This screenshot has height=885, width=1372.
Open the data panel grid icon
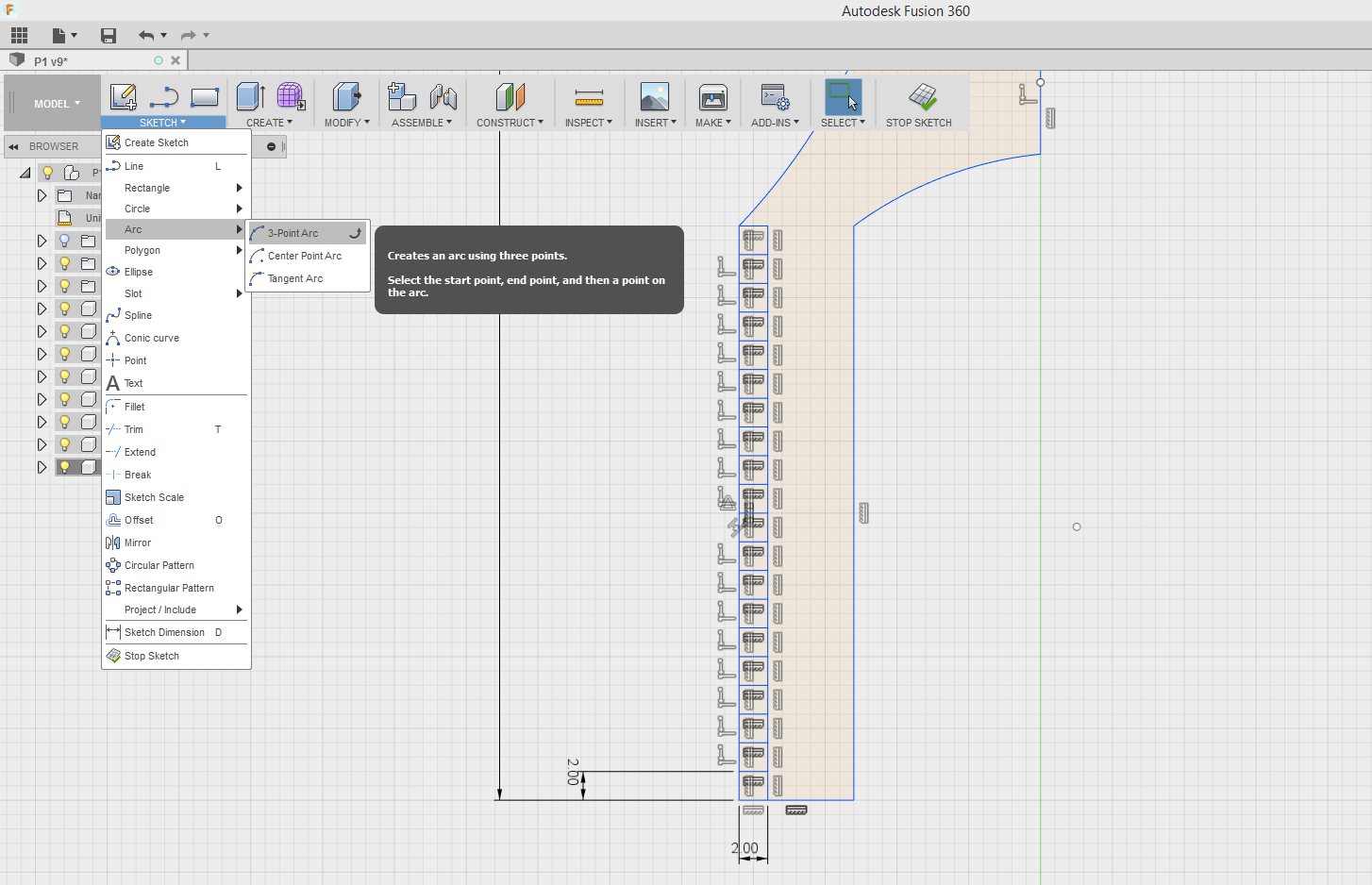(19, 36)
